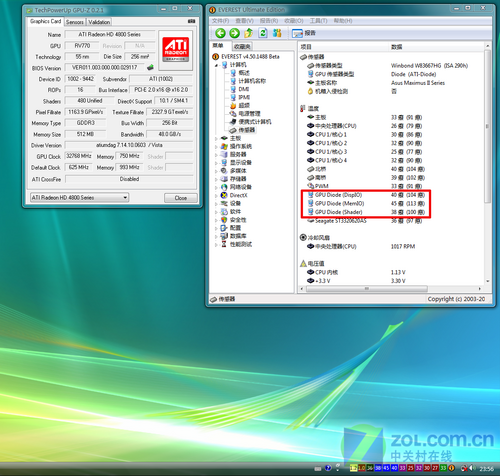Click the EVEREST tray icon in the taskbar
Image resolution: width=500 pixels, height=476 pixels.
(x=452, y=468)
